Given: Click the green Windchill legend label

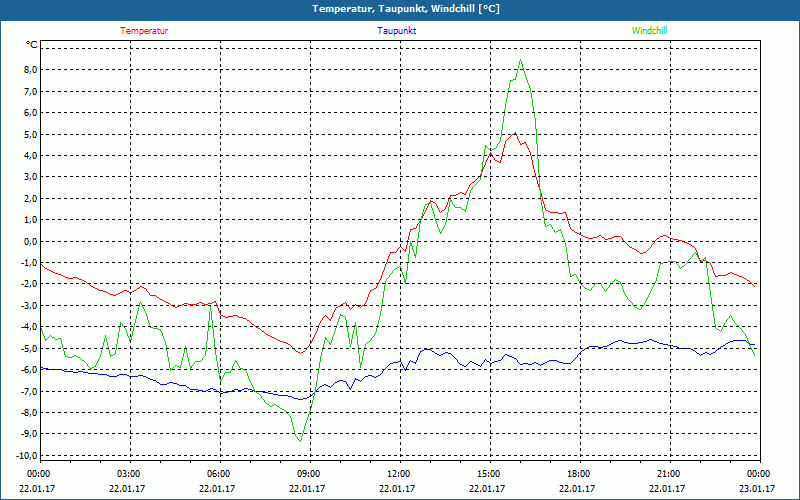Looking at the screenshot, I should (649, 31).
